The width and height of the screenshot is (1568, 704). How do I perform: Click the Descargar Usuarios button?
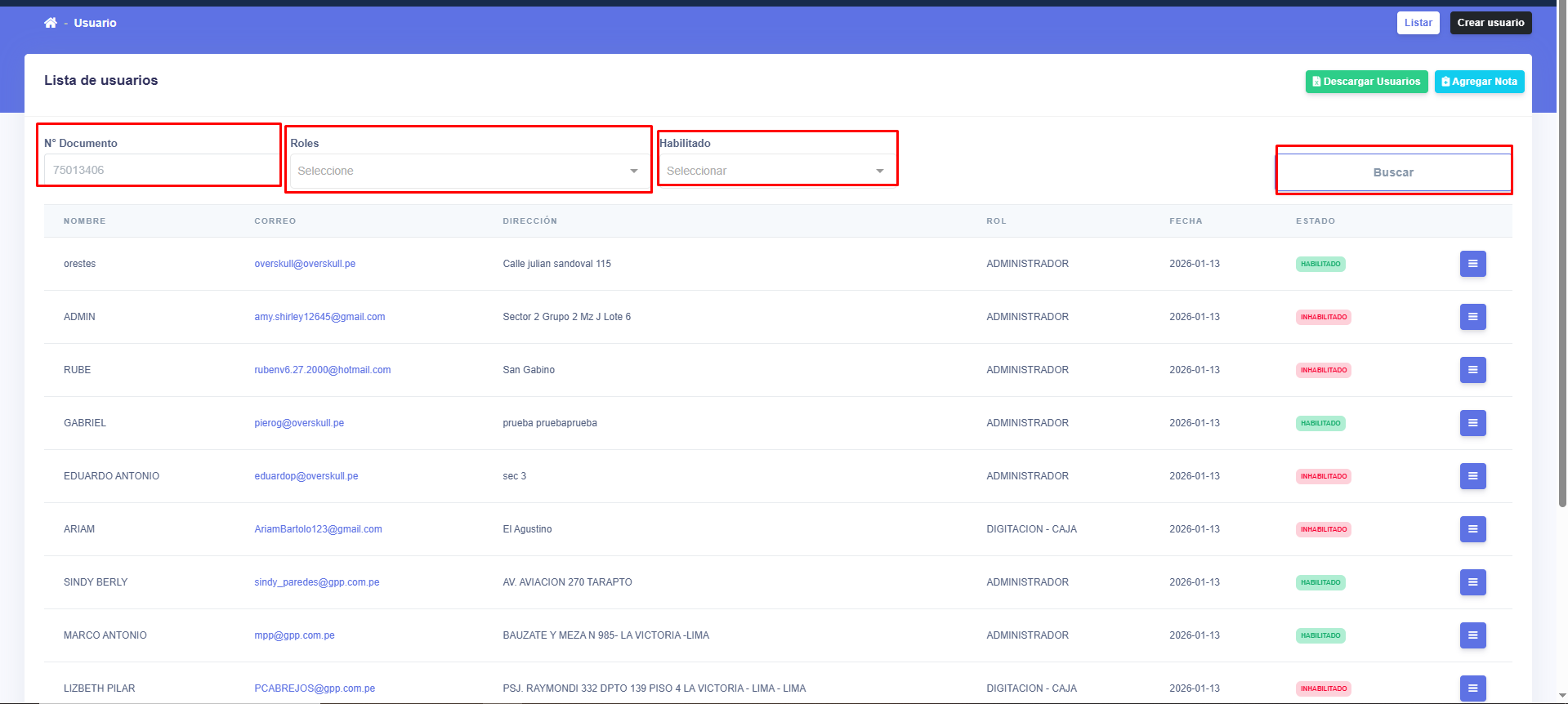tap(1366, 82)
